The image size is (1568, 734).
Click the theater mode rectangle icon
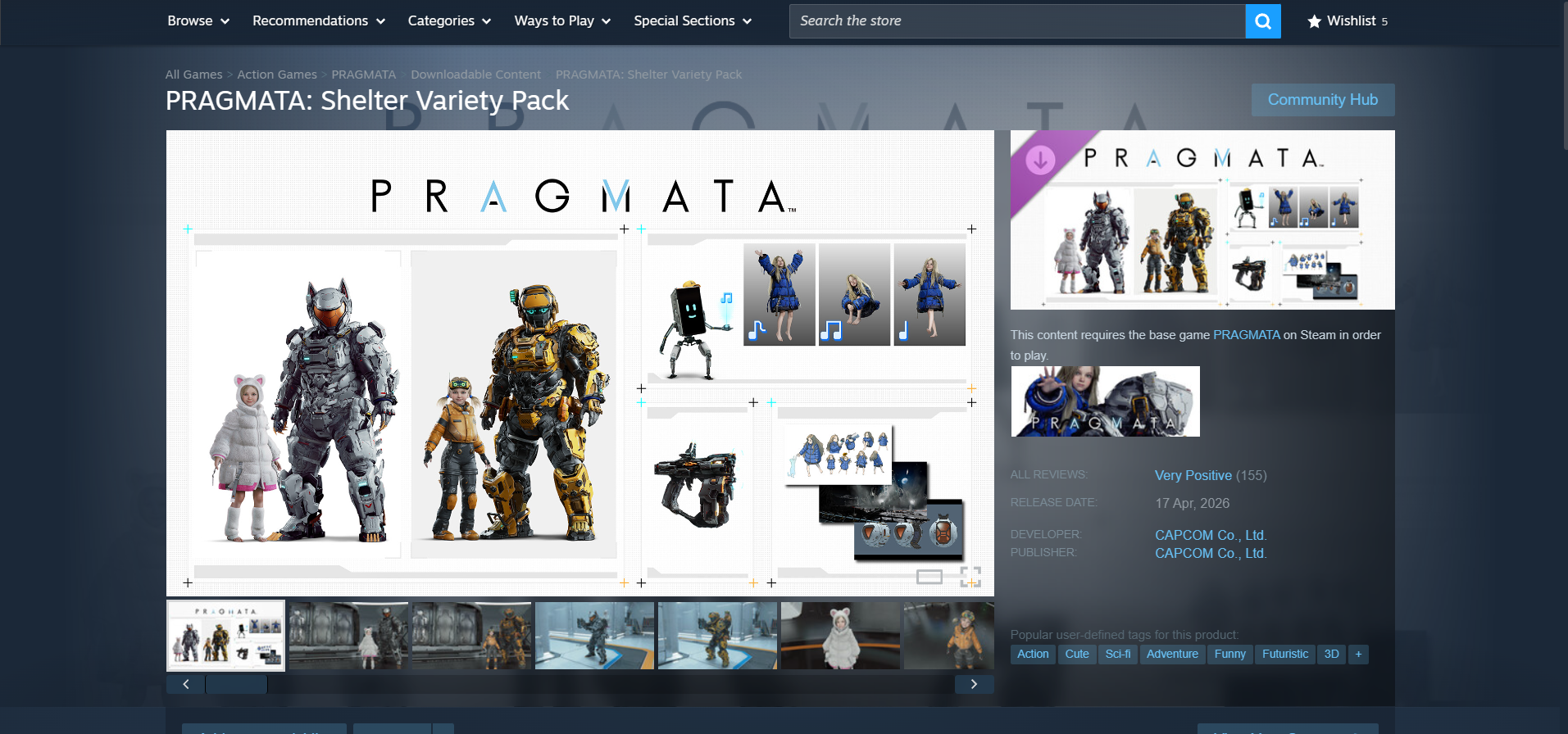tap(929, 577)
